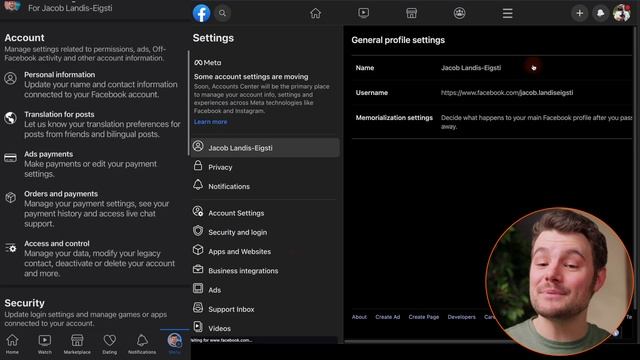The width and height of the screenshot is (640, 360).
Task: Open the Facebook search magnifier
Action: (x=222, y=13)
